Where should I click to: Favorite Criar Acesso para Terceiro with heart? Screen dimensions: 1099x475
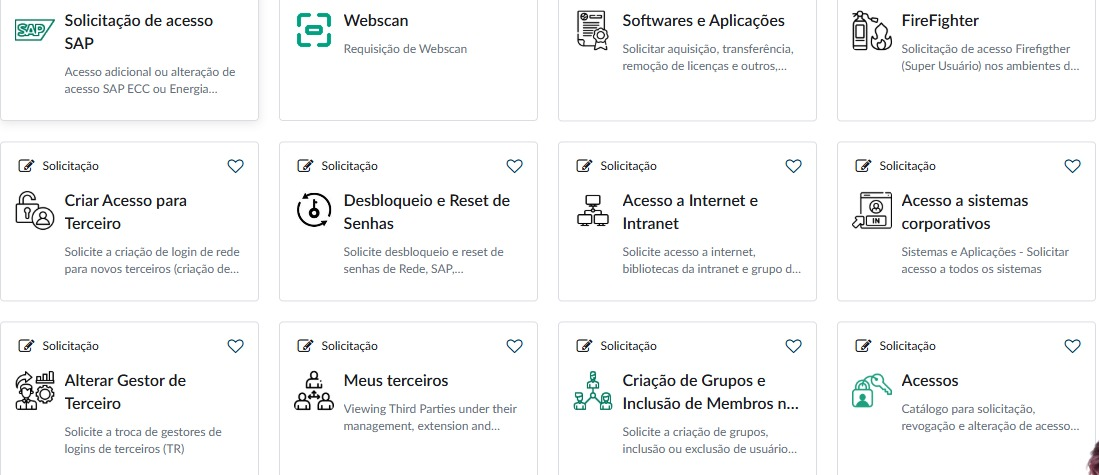point(236,166)
